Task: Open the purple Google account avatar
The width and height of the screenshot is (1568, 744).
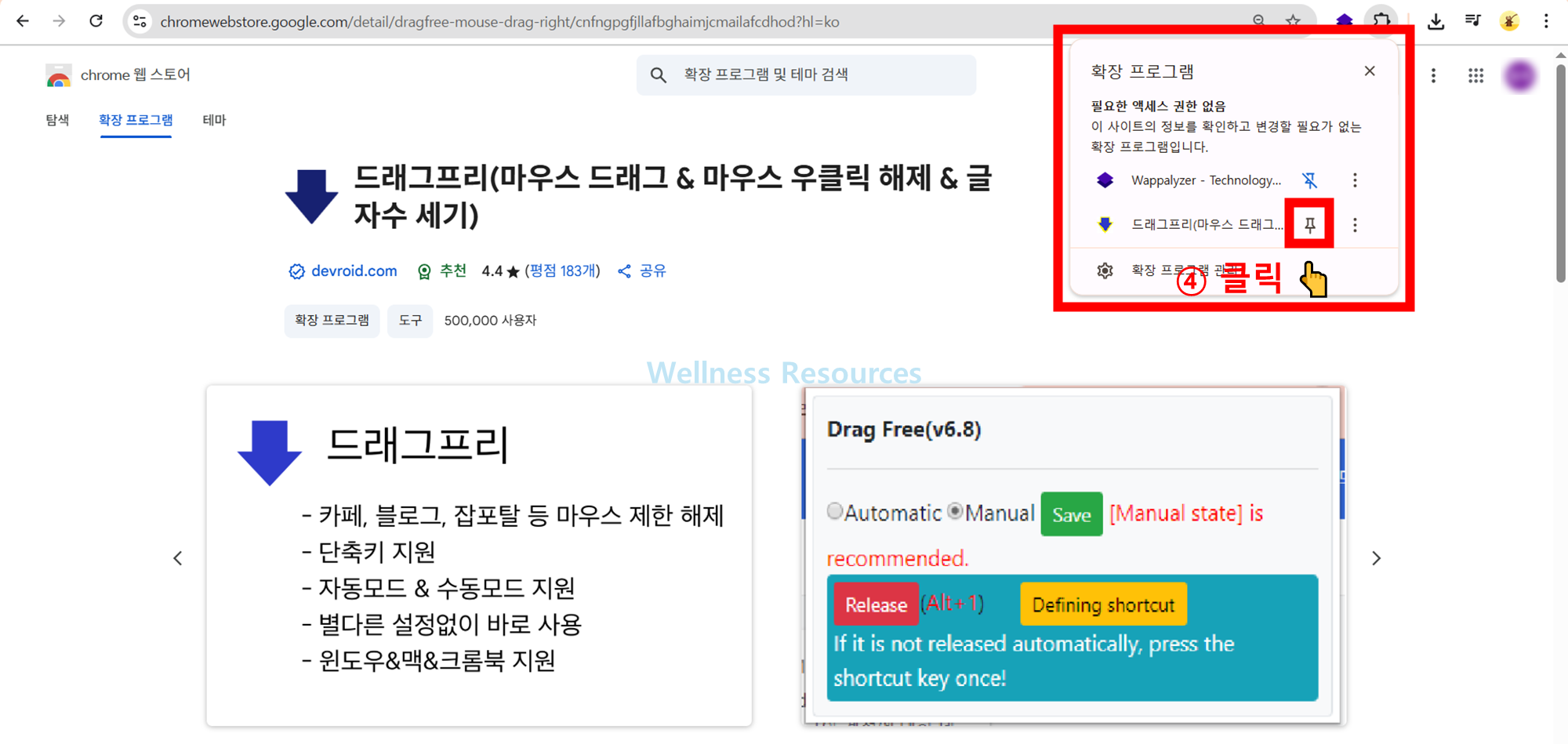Action: (1520, 75)
